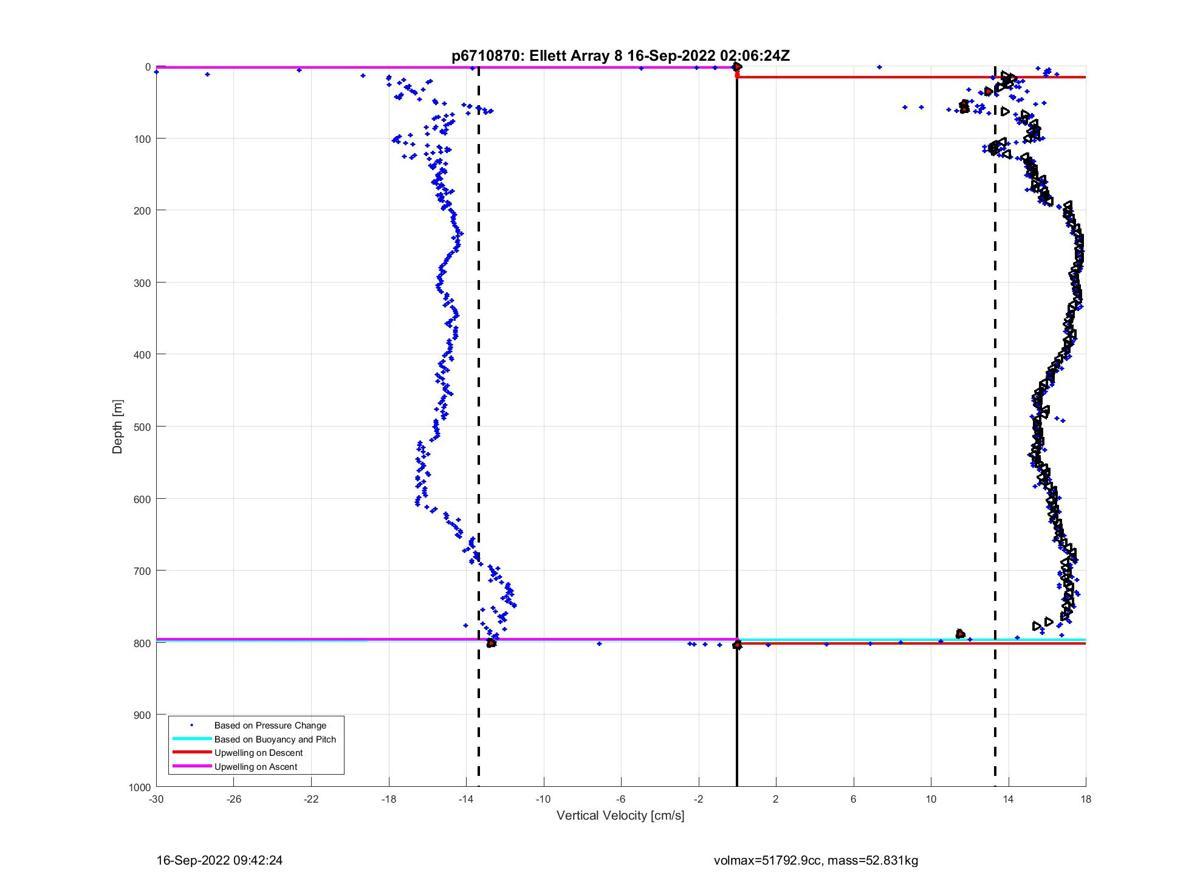1200x885 pixels.
Task: Click the x-axis tick label '6'
Action: 854,799
